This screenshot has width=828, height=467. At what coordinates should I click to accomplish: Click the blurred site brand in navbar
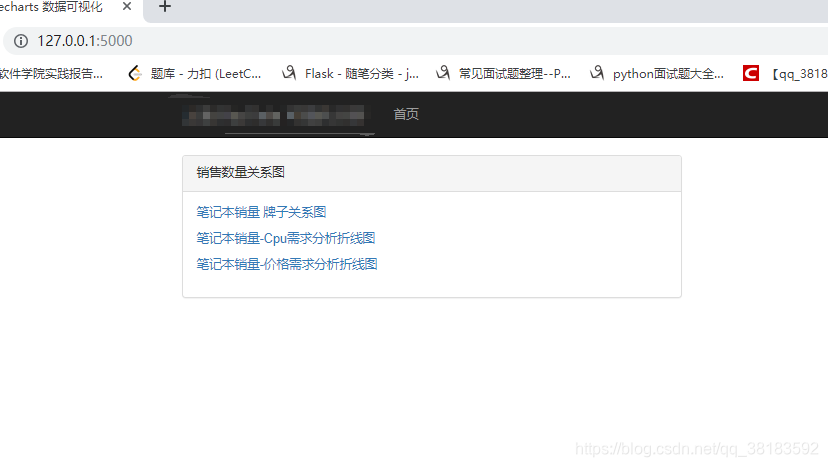[x=273, y=115]
